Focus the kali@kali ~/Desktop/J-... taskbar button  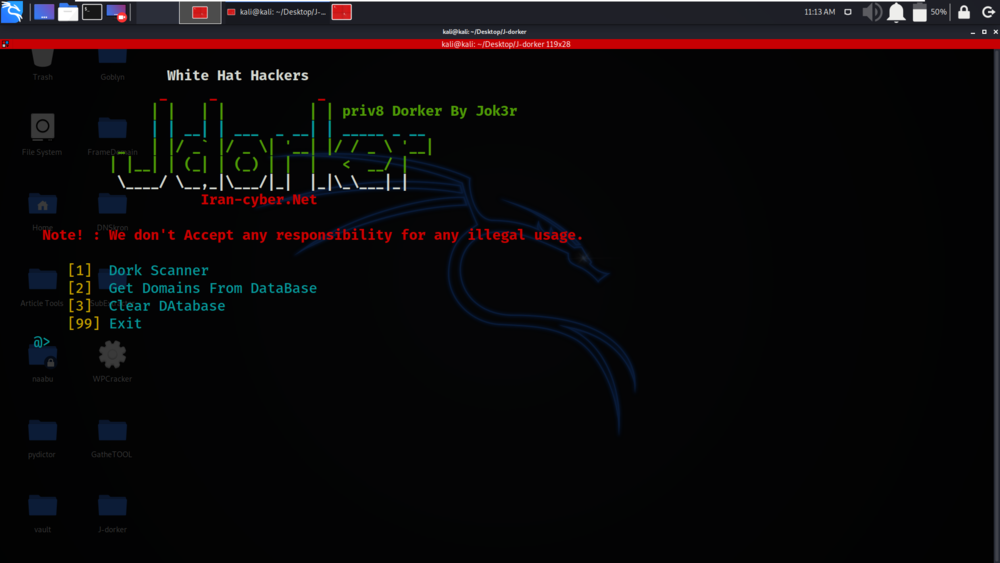point(277,11)
